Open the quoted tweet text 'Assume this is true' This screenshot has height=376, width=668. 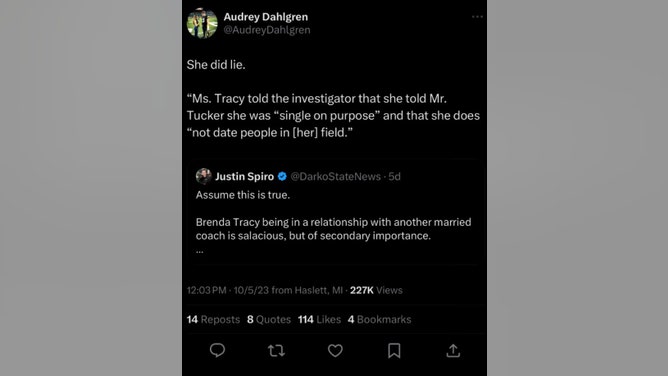[243, 195]
